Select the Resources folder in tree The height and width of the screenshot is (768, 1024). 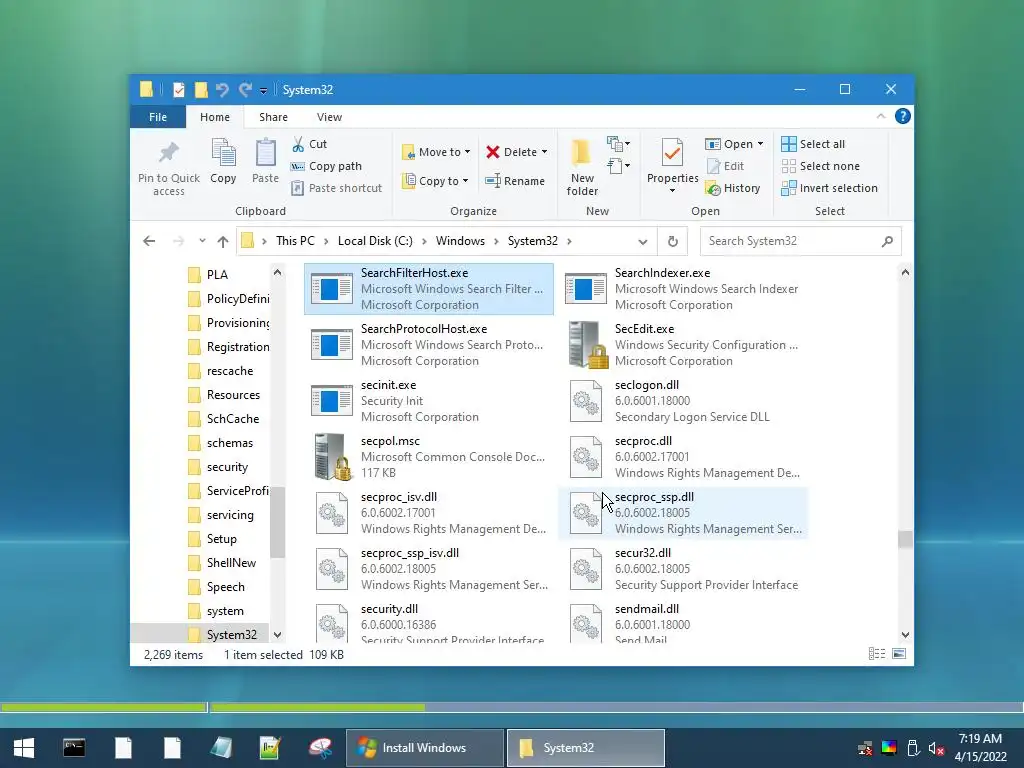(233, 395)
